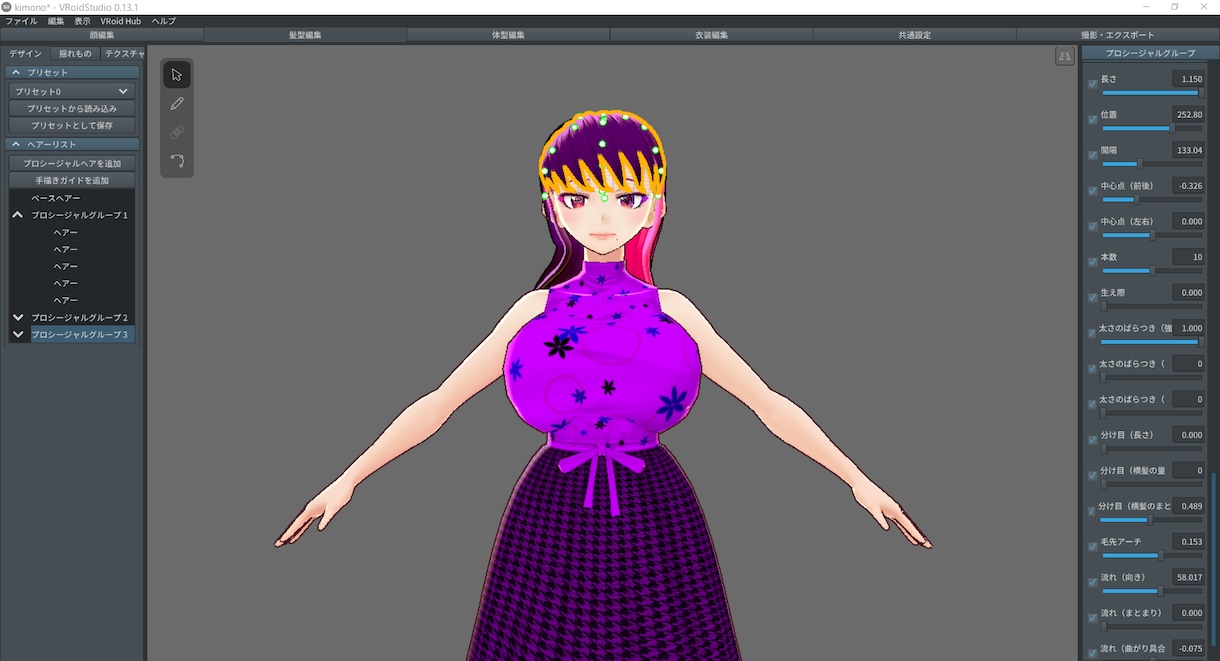
Task: Toggle the 分け目（長さ）checkbox
Action: (1092, 440)
